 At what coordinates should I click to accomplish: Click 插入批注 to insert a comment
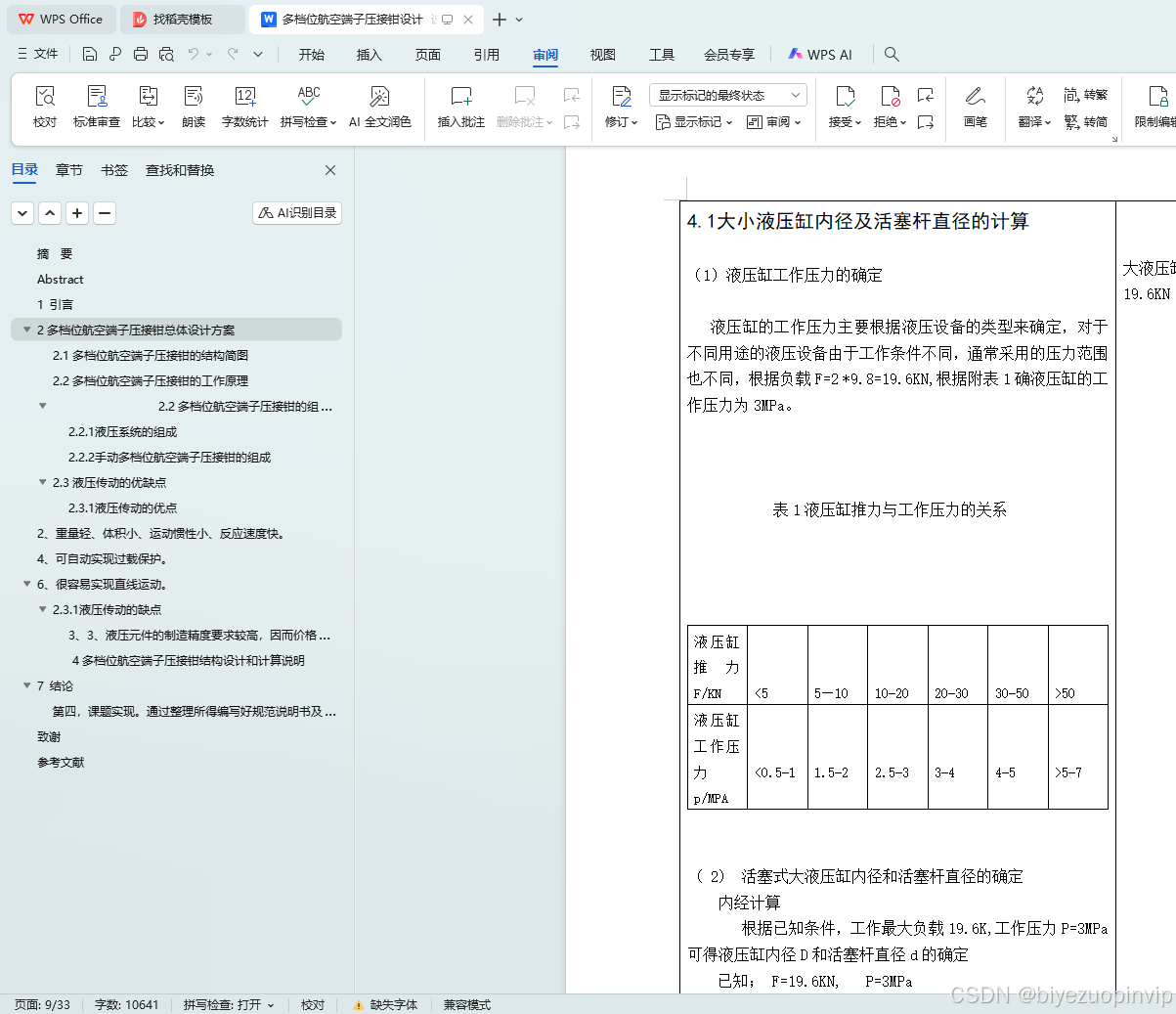pyautogui.click(x=461, y=107)
